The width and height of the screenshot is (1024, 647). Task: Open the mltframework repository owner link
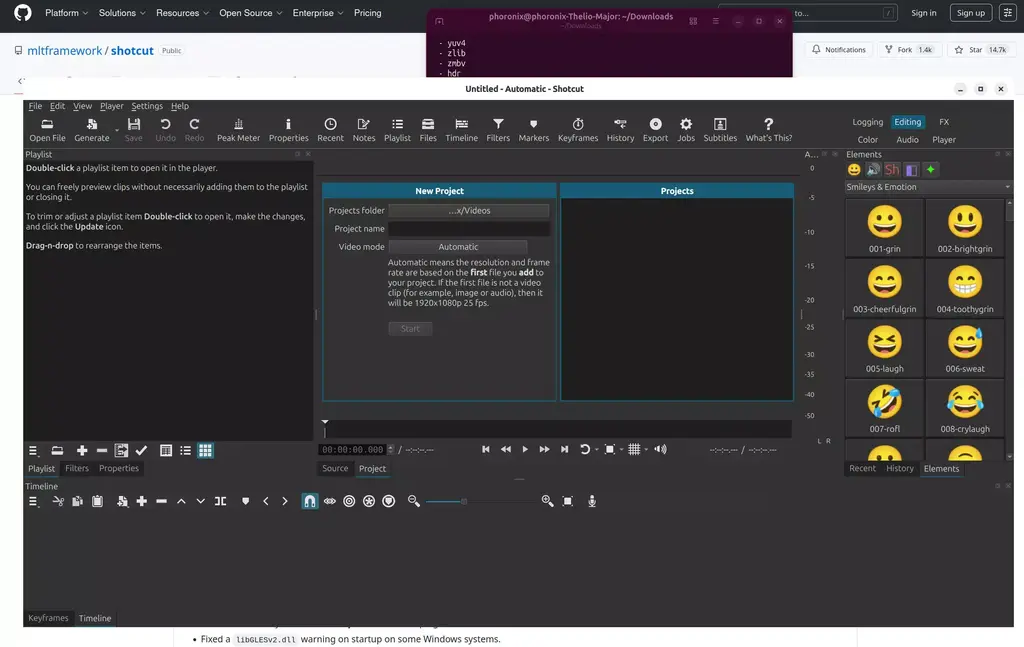tap(65, 50)
